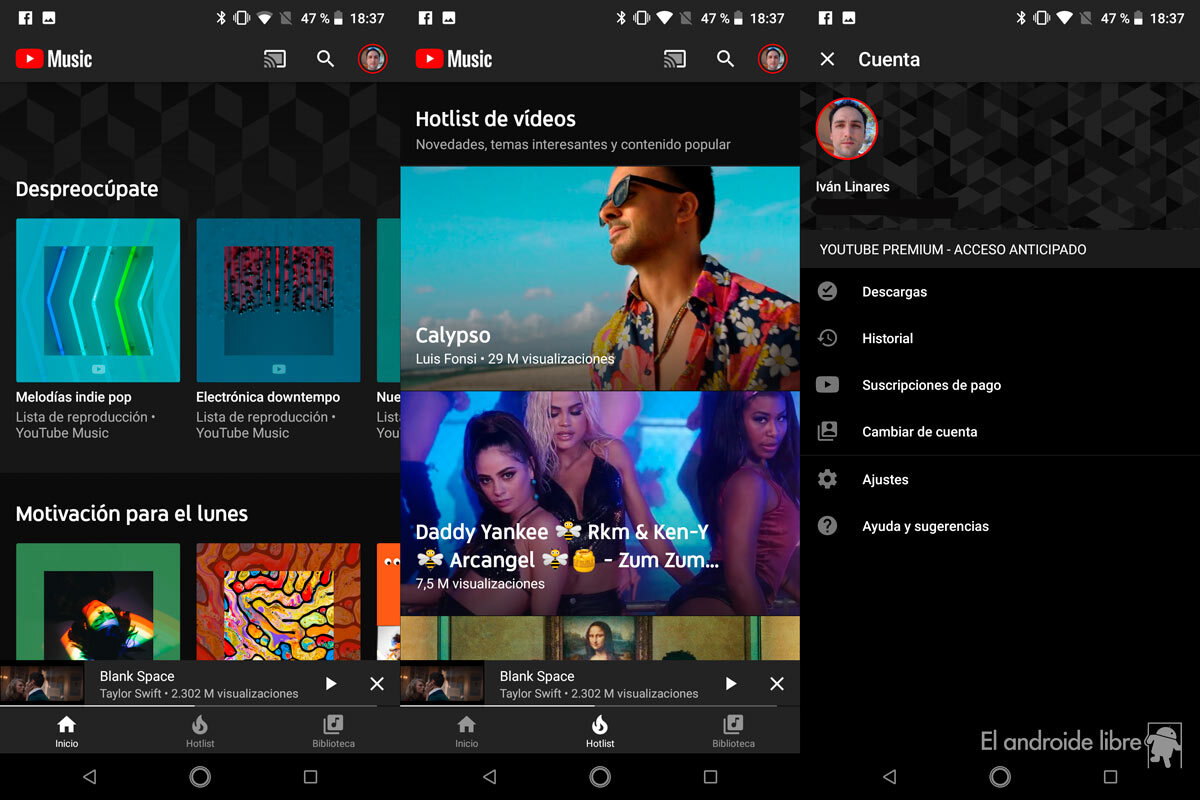Switch to Biblioteca tab on the Inicio screen

[333, 730]
